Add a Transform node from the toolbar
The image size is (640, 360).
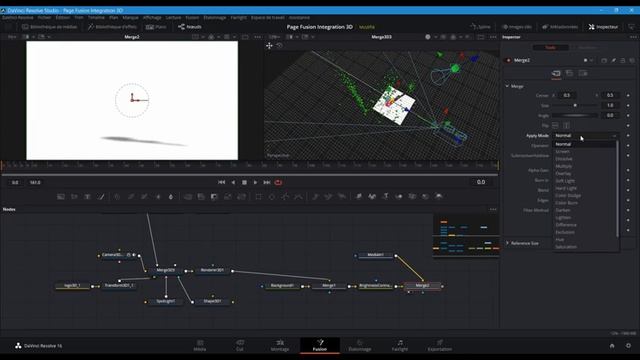241,197
